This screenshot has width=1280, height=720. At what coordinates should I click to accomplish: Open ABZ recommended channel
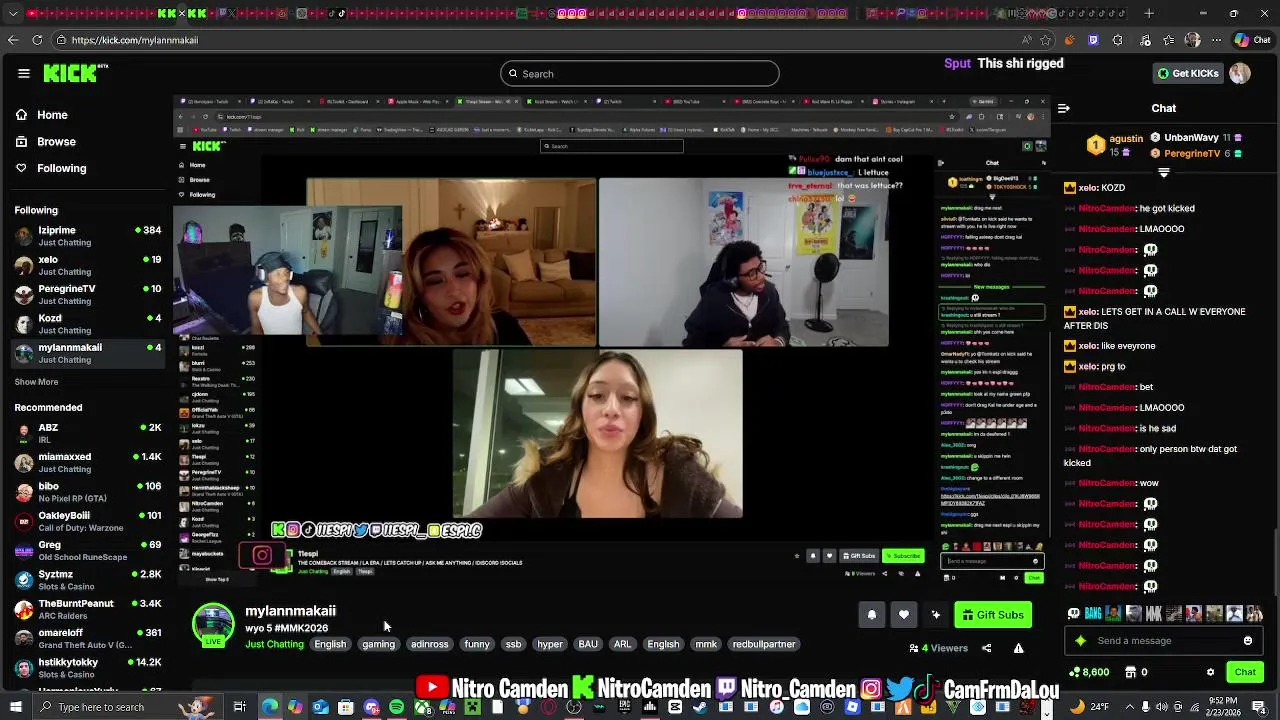click(x=86, y=433)
